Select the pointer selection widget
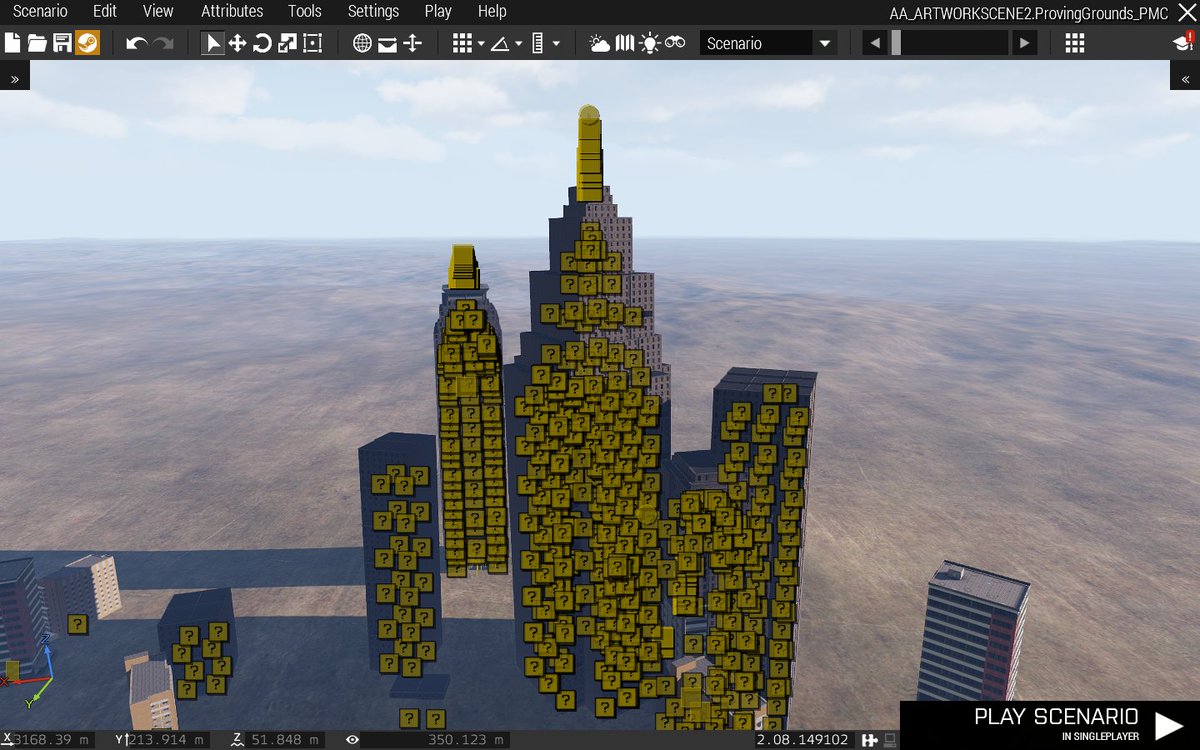1200x750 pixels. coord(213,43)
